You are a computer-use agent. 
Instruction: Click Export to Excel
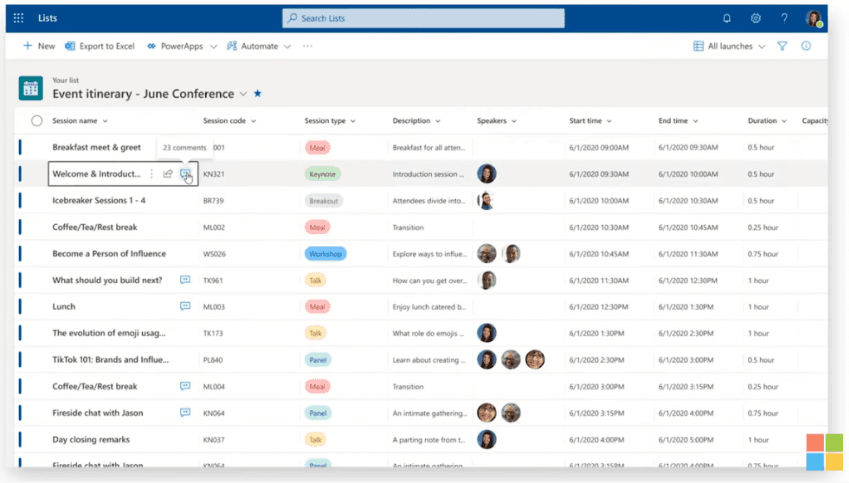(x=100, y=46)
